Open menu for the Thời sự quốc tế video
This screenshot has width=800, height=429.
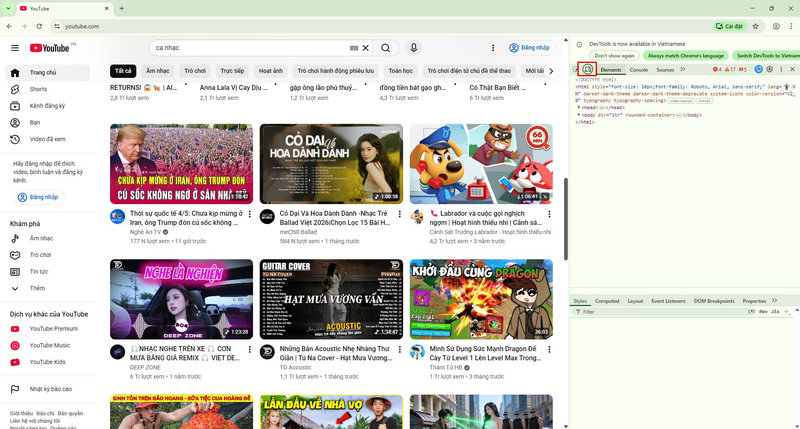pyautogui.click(x=249, y=214)
